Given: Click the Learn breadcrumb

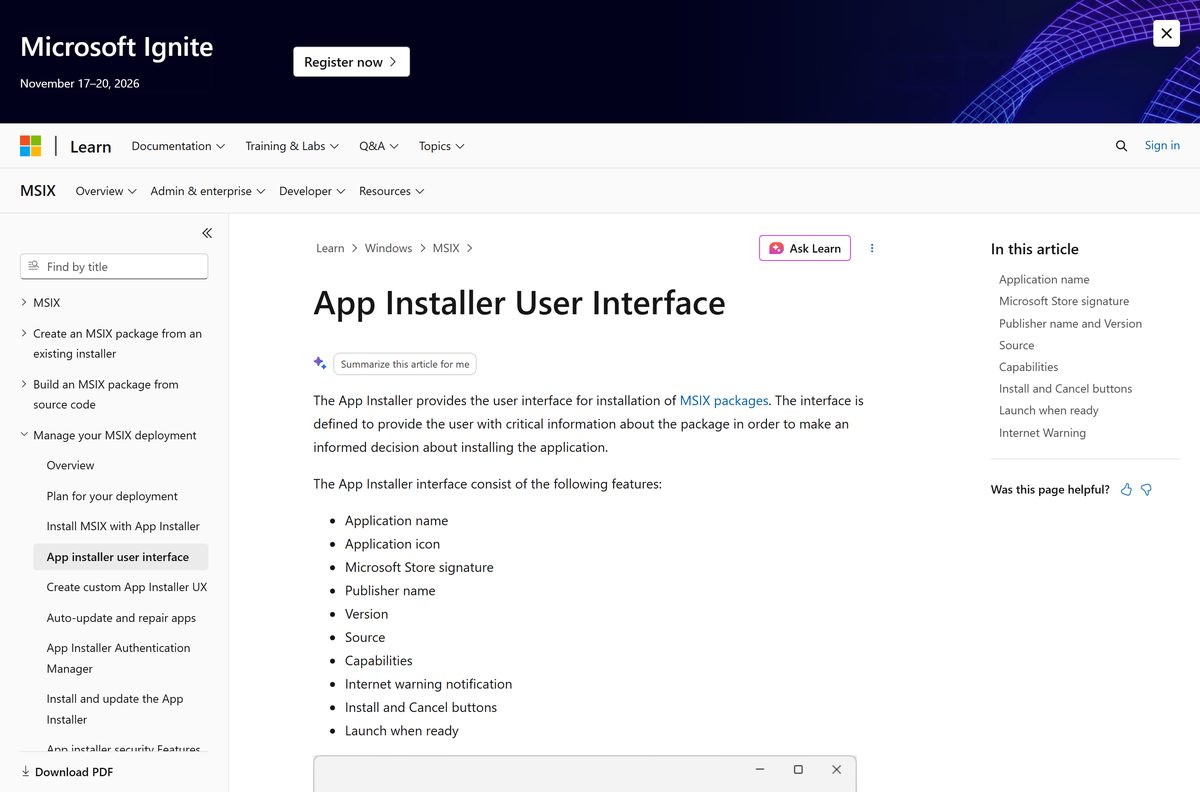Looking at the screenshot, I should [330, 248].
